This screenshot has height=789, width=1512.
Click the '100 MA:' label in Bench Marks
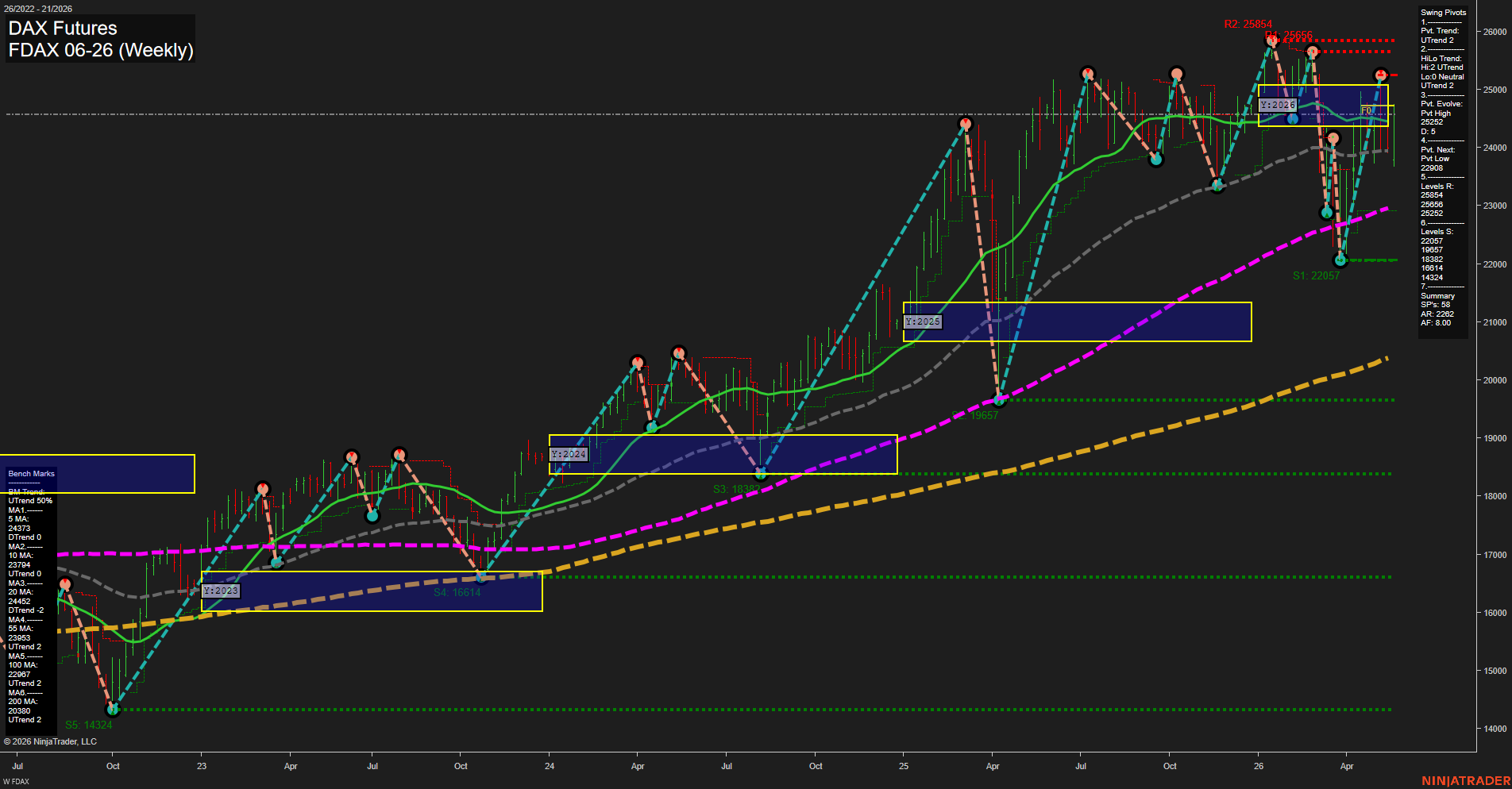pos(23,665)
